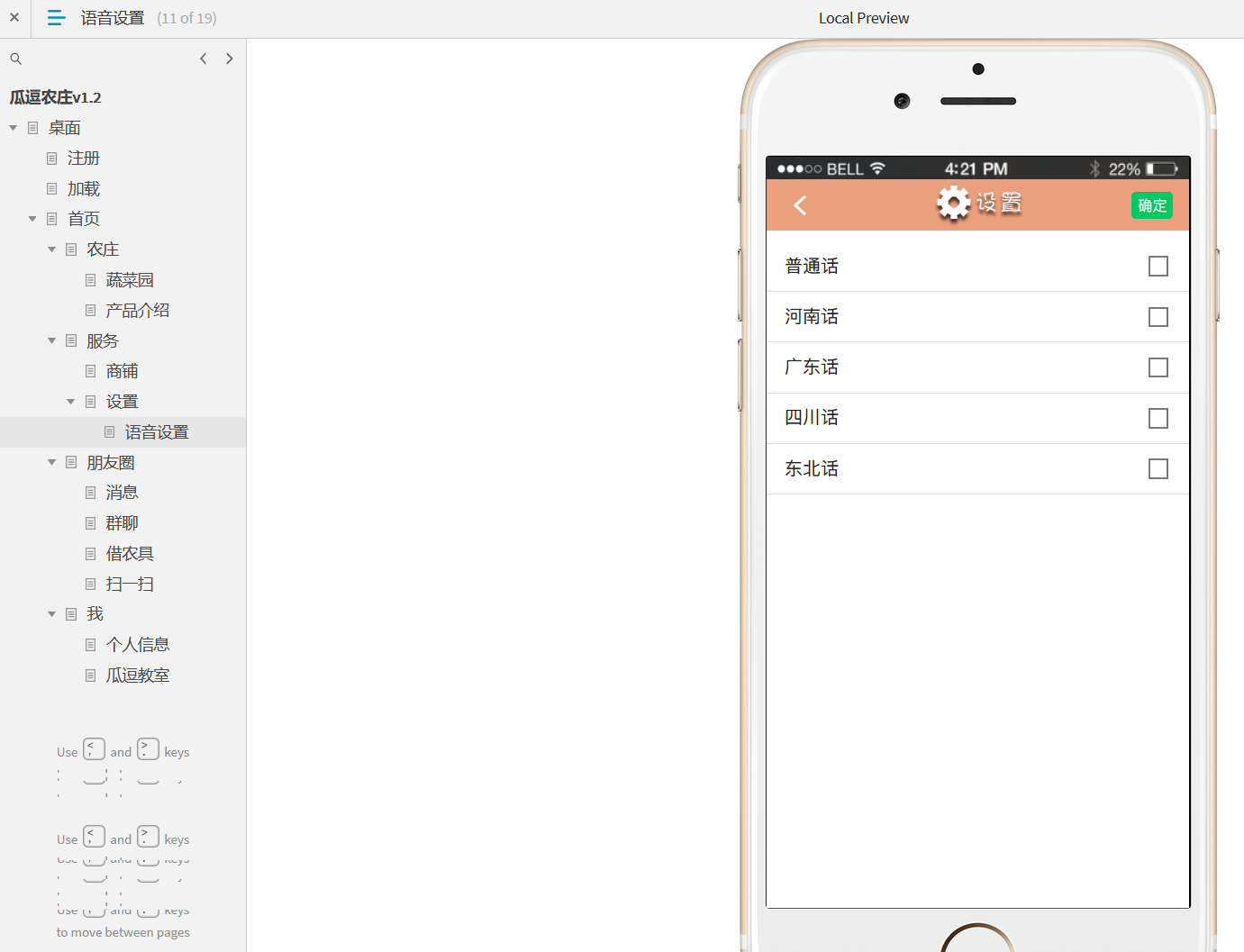Click the page icon beside 瓜逗教室

(x=91, y=675)
